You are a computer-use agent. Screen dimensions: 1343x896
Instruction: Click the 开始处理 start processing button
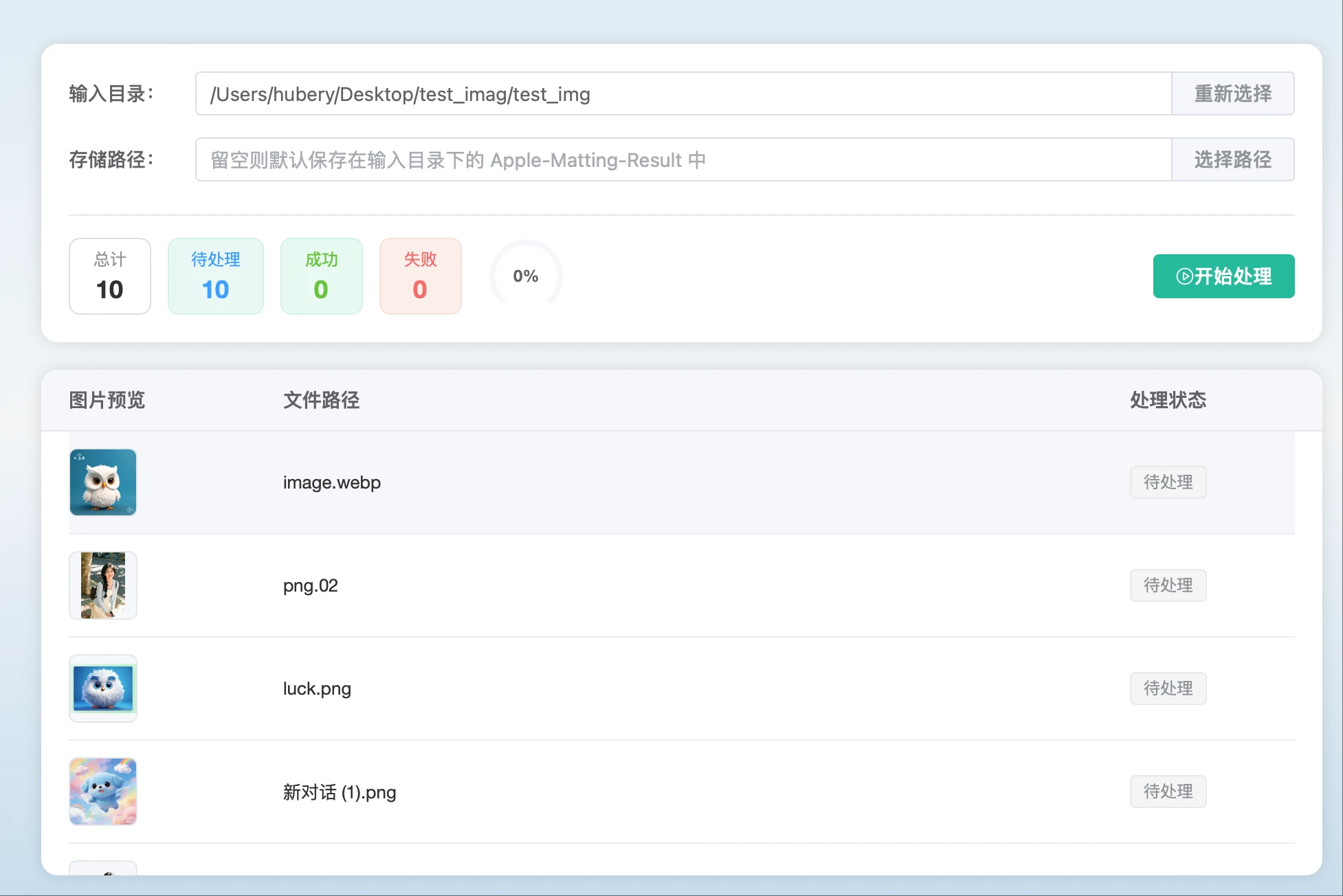click(1223, 276)
